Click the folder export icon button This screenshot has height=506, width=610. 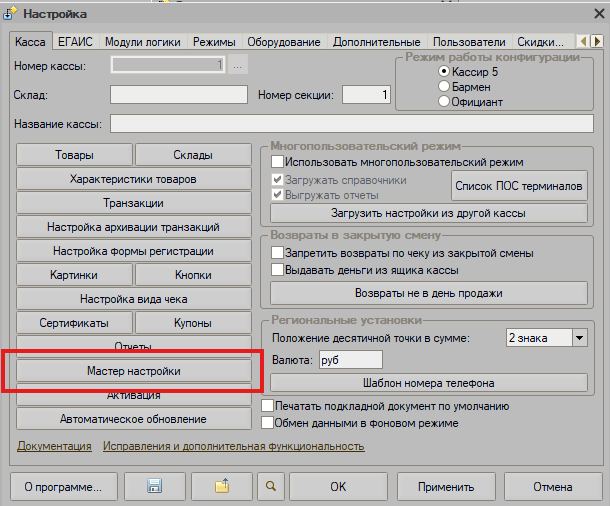click(222, 487)
